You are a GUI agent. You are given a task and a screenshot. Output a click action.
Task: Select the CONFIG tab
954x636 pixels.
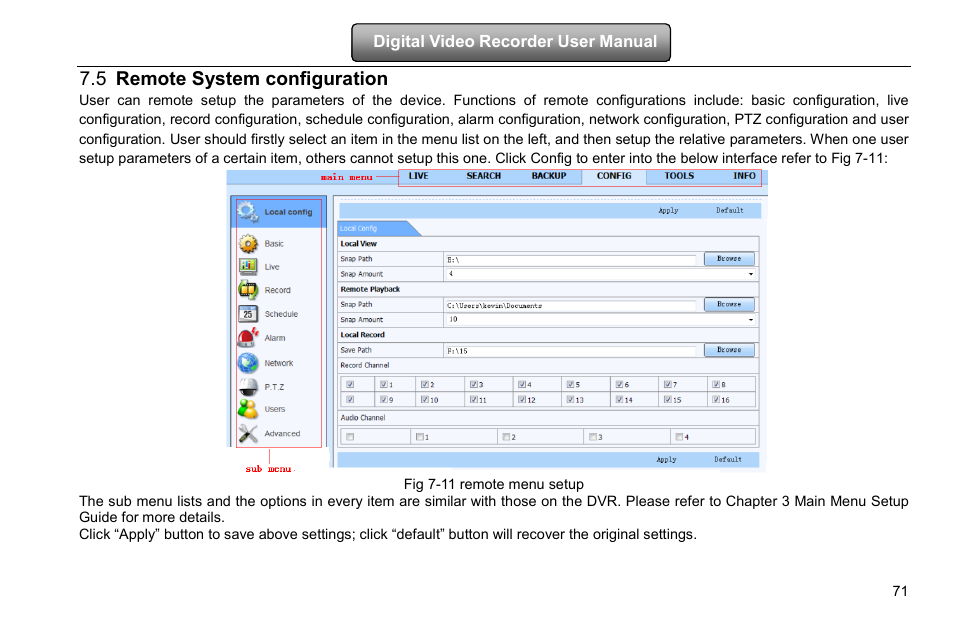coord(614,176)
